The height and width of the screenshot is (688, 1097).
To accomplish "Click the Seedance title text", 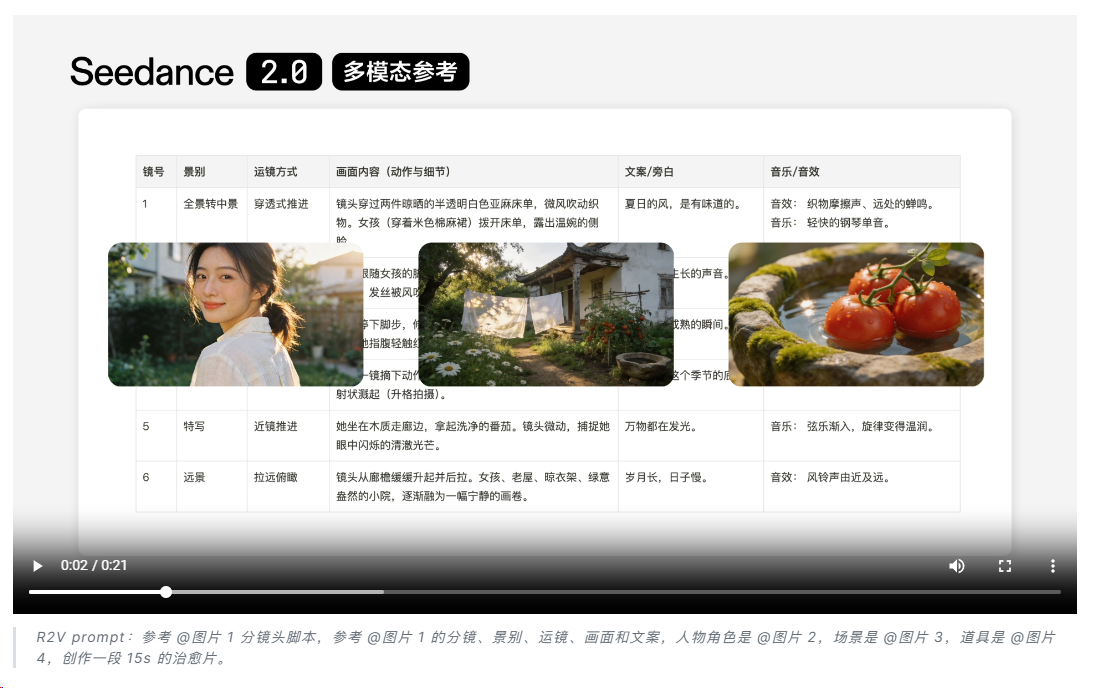I will [x=152, y=71].
